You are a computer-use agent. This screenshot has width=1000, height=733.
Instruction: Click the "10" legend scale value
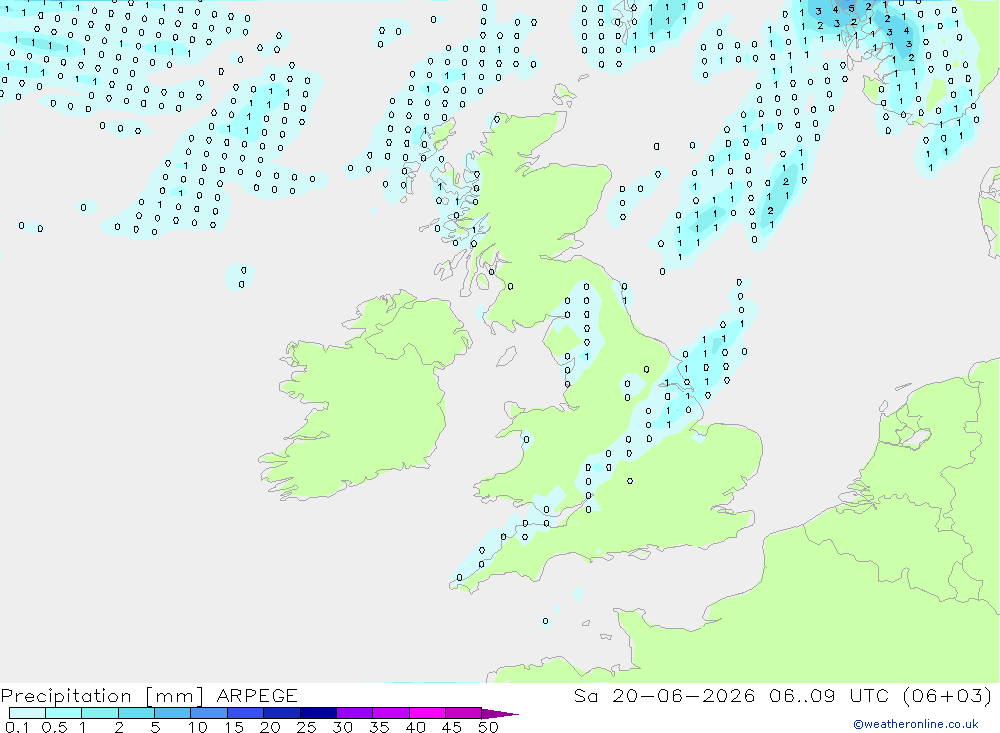pos(198,727)
